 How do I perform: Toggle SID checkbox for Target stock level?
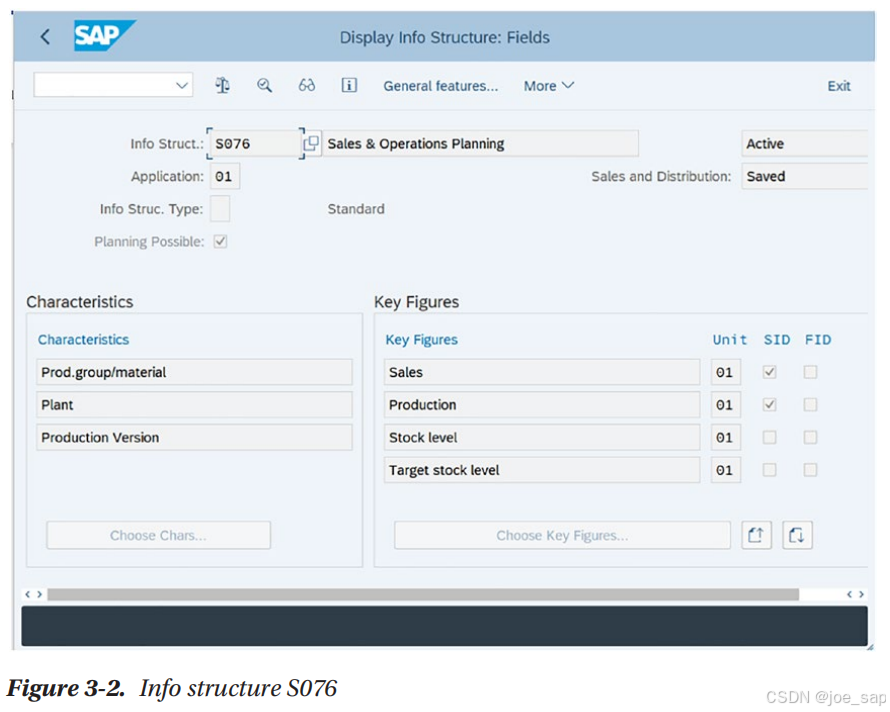[x=769, y=470]
